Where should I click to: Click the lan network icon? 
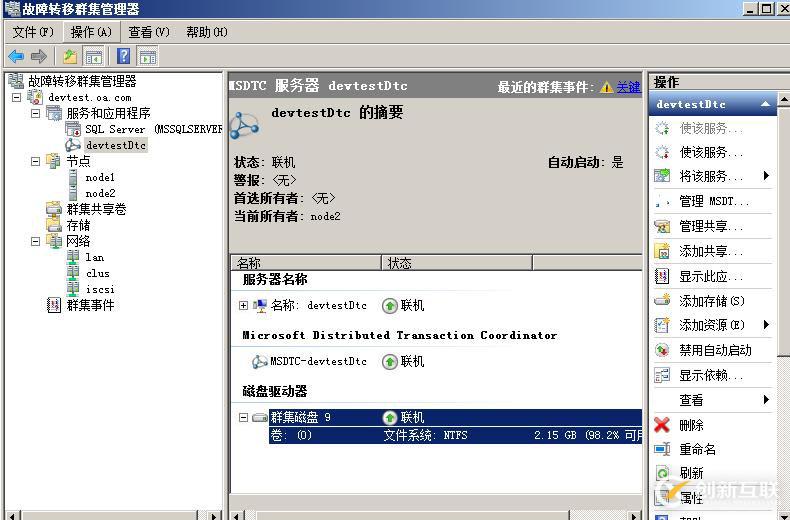point(74,257)
